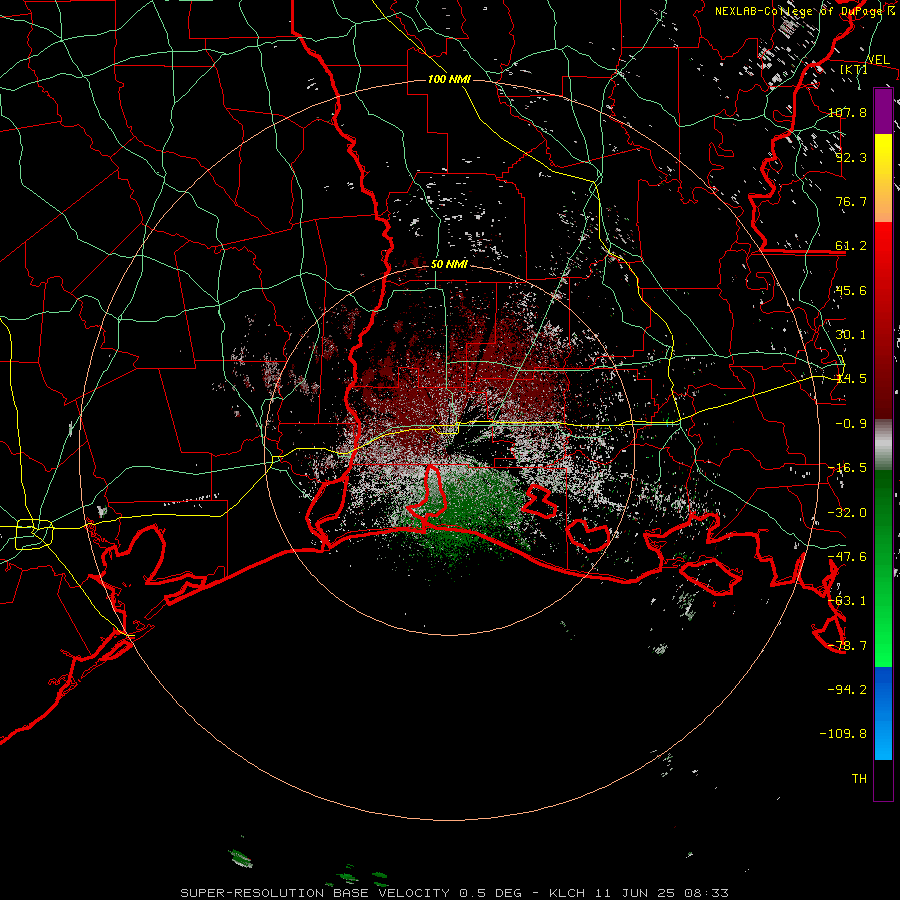Select the -16.5 scale value
This screenshot has height=900, width=900.
tap(848, 468)
